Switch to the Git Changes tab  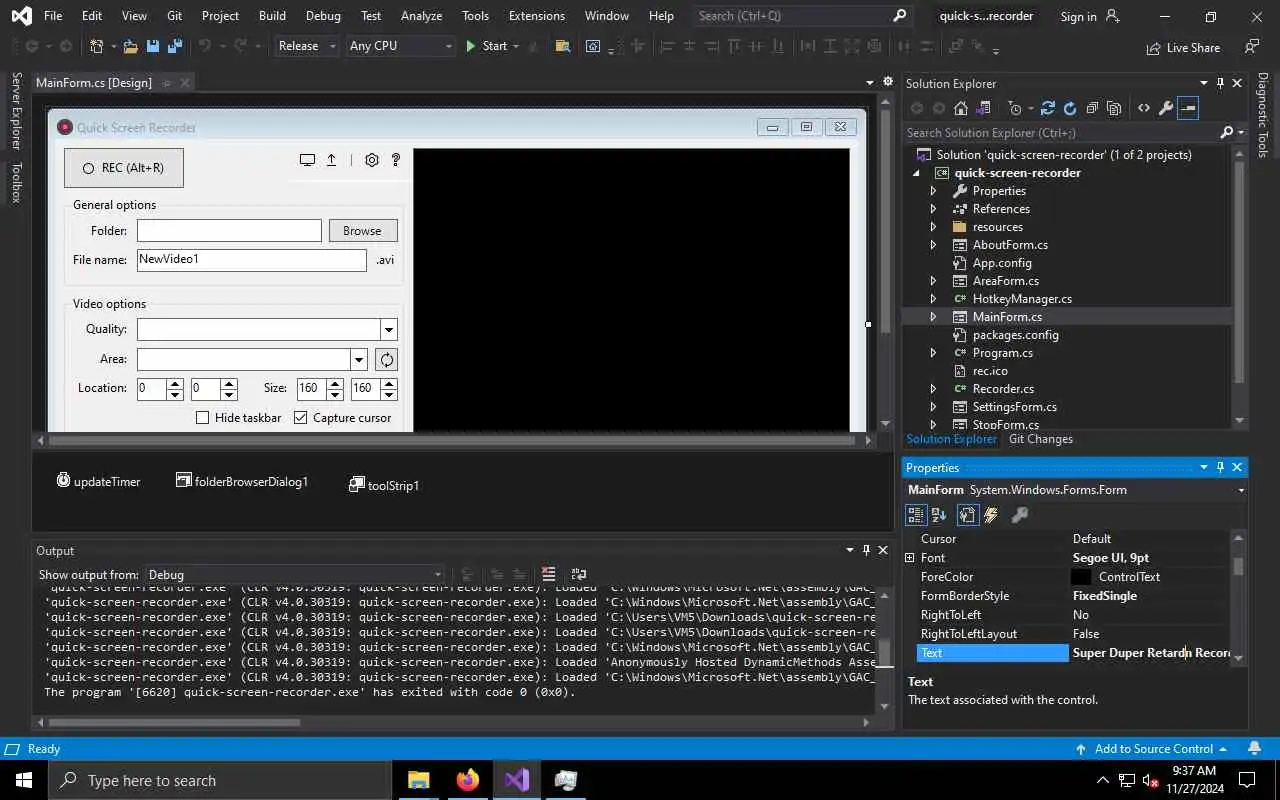coord(1041,439)
